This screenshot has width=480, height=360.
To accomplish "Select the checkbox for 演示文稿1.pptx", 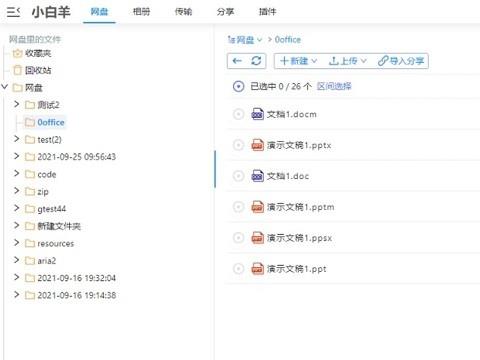I will click(x=238, y=145).
